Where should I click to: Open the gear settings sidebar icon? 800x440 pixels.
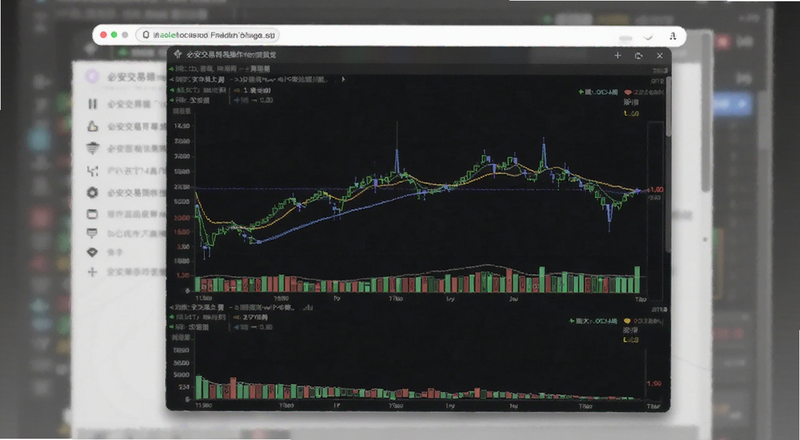[x=92, y=192]
